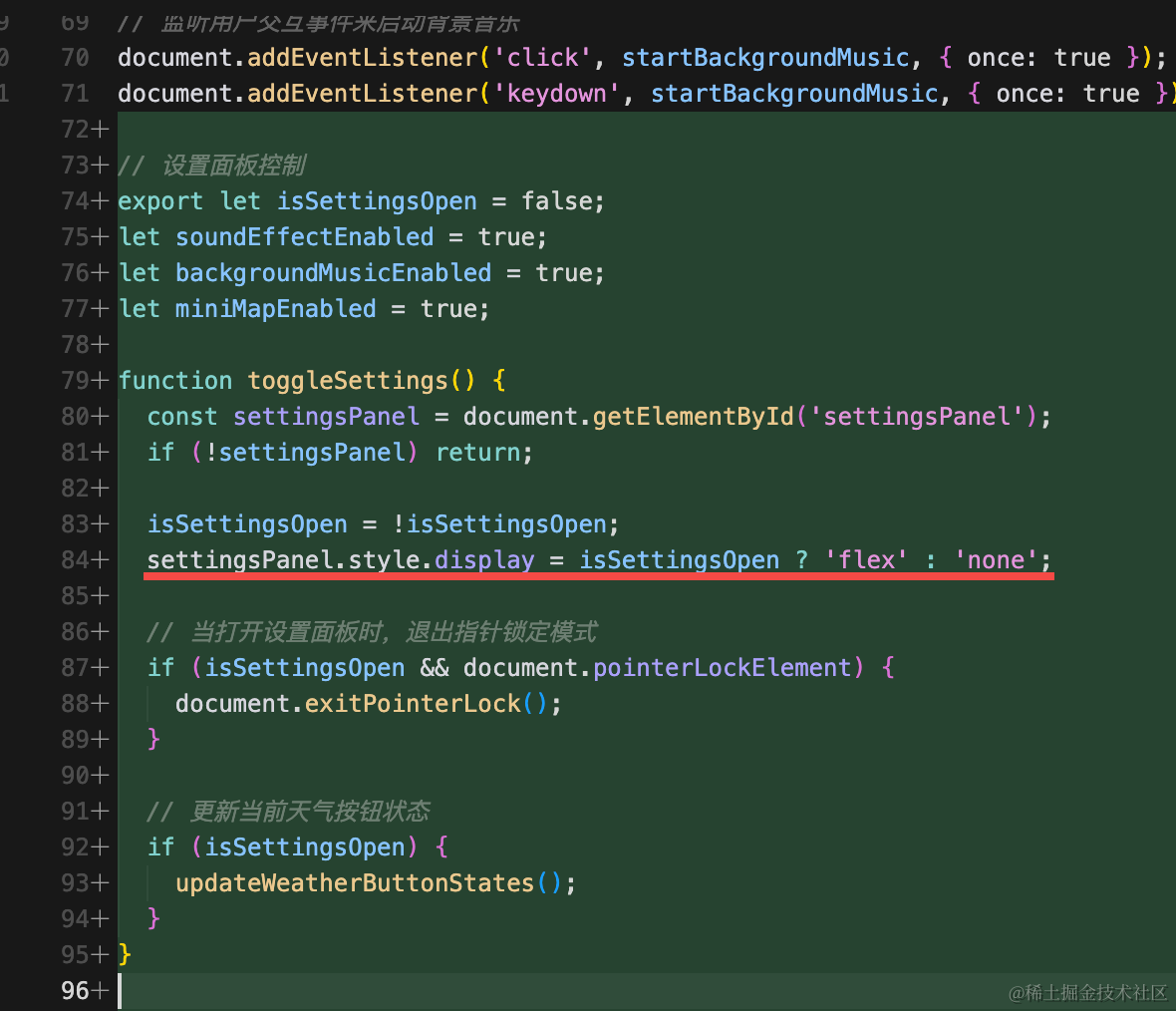The image size is (1176, 1011).
Task: Click the && operator on line 87
Action: [x=435, y=668]
